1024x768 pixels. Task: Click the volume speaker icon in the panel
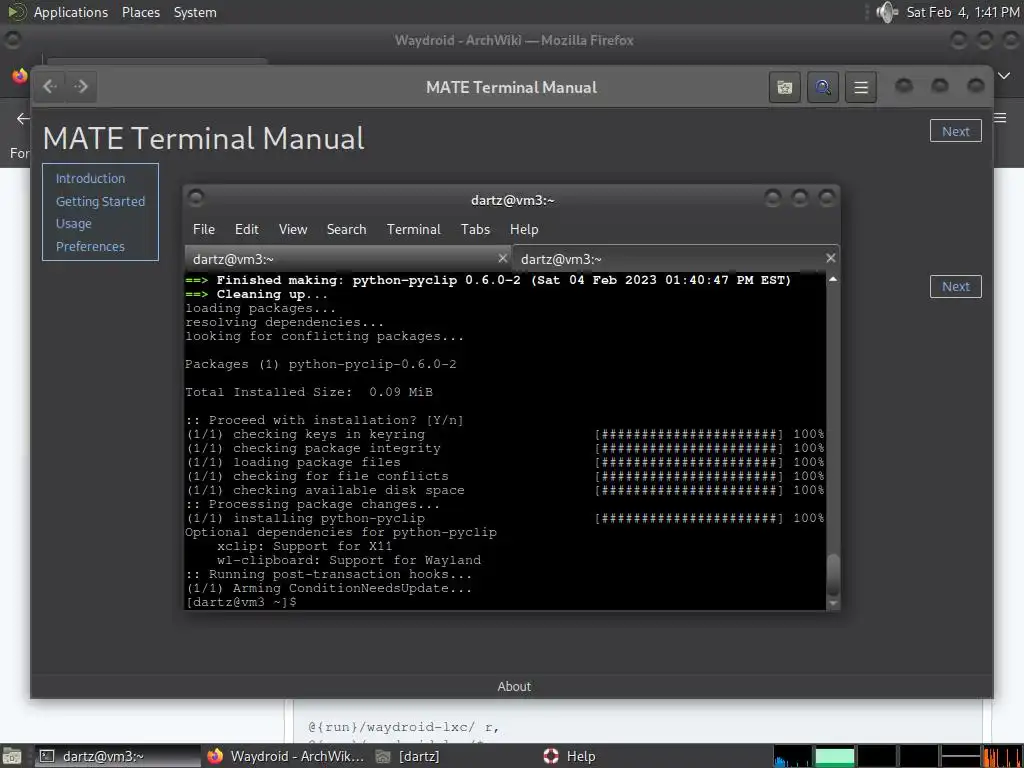[x=886, y=12]
